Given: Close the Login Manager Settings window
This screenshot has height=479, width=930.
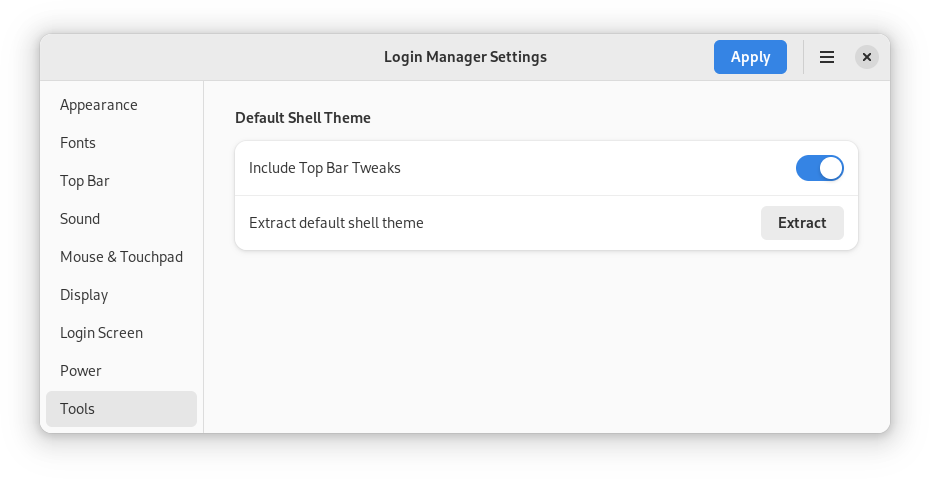Looking at the screenshot, I should pos(867,57).
